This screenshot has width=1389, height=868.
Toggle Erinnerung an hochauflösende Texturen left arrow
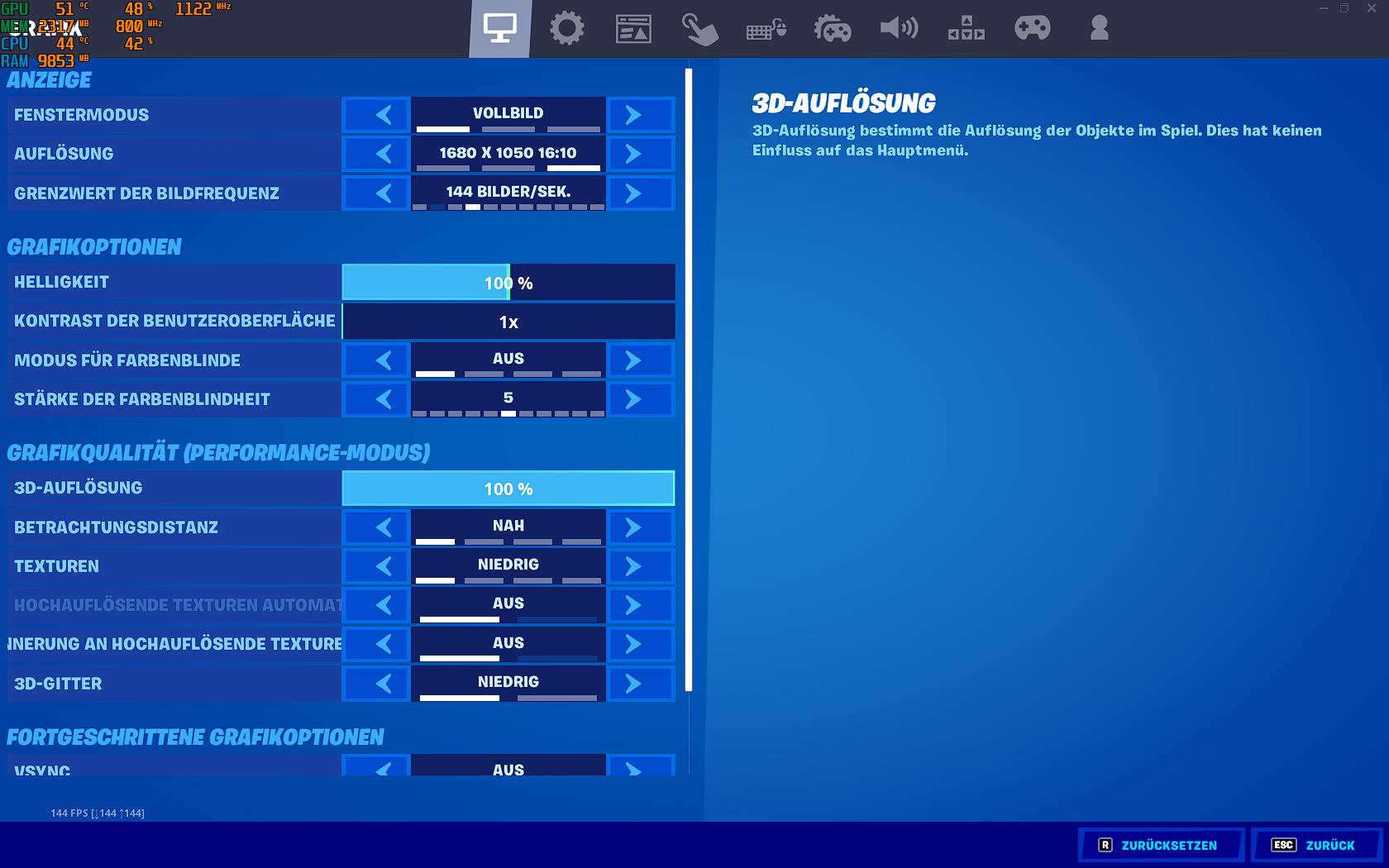[376, 644]
